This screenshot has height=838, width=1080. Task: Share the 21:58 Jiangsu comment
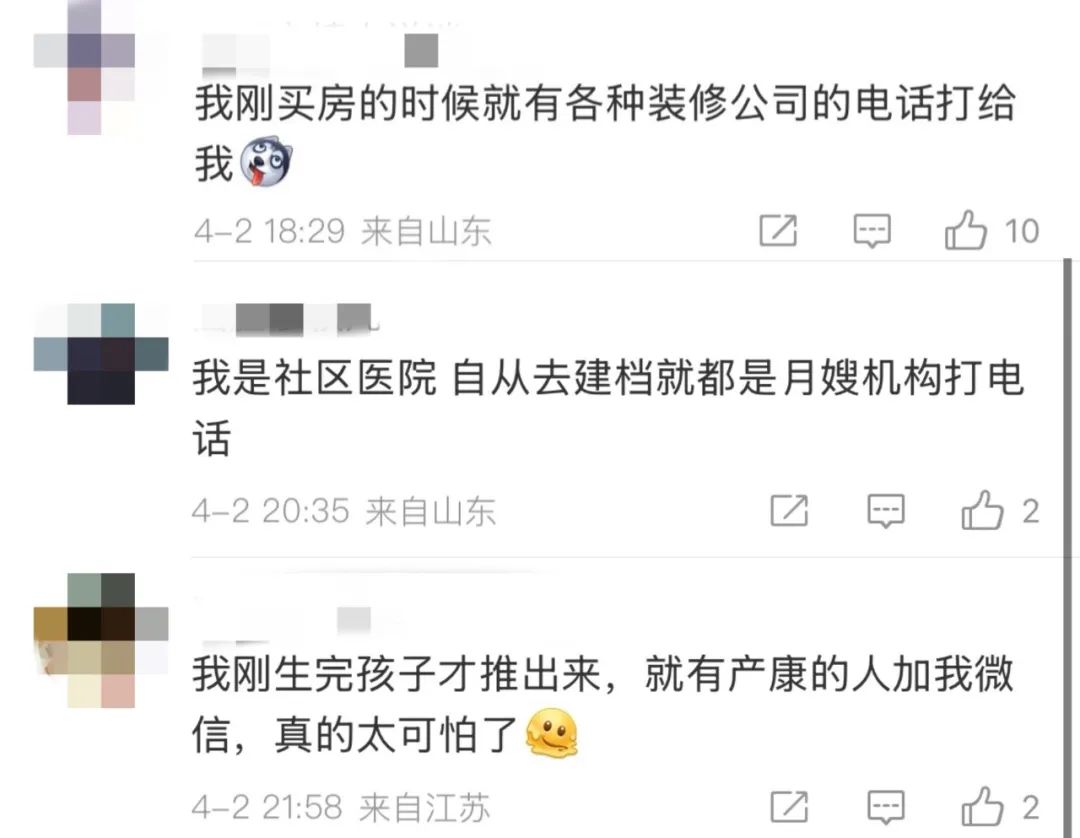789,806
